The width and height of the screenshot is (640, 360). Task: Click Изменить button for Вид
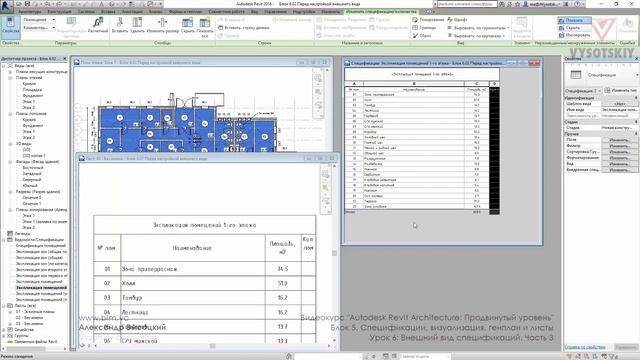pos(620,164)
